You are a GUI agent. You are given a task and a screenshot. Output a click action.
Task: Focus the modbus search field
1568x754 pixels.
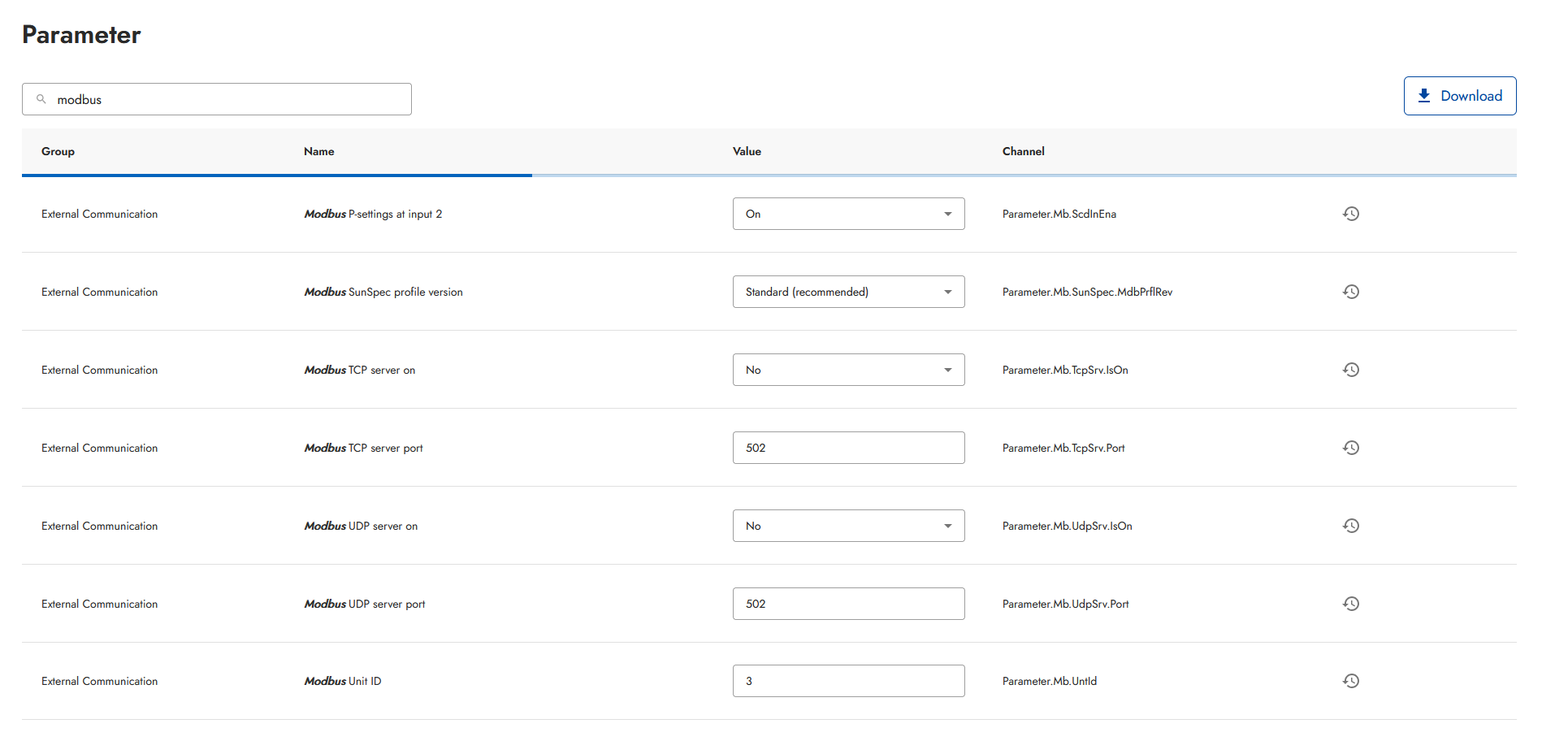(217, 99)
